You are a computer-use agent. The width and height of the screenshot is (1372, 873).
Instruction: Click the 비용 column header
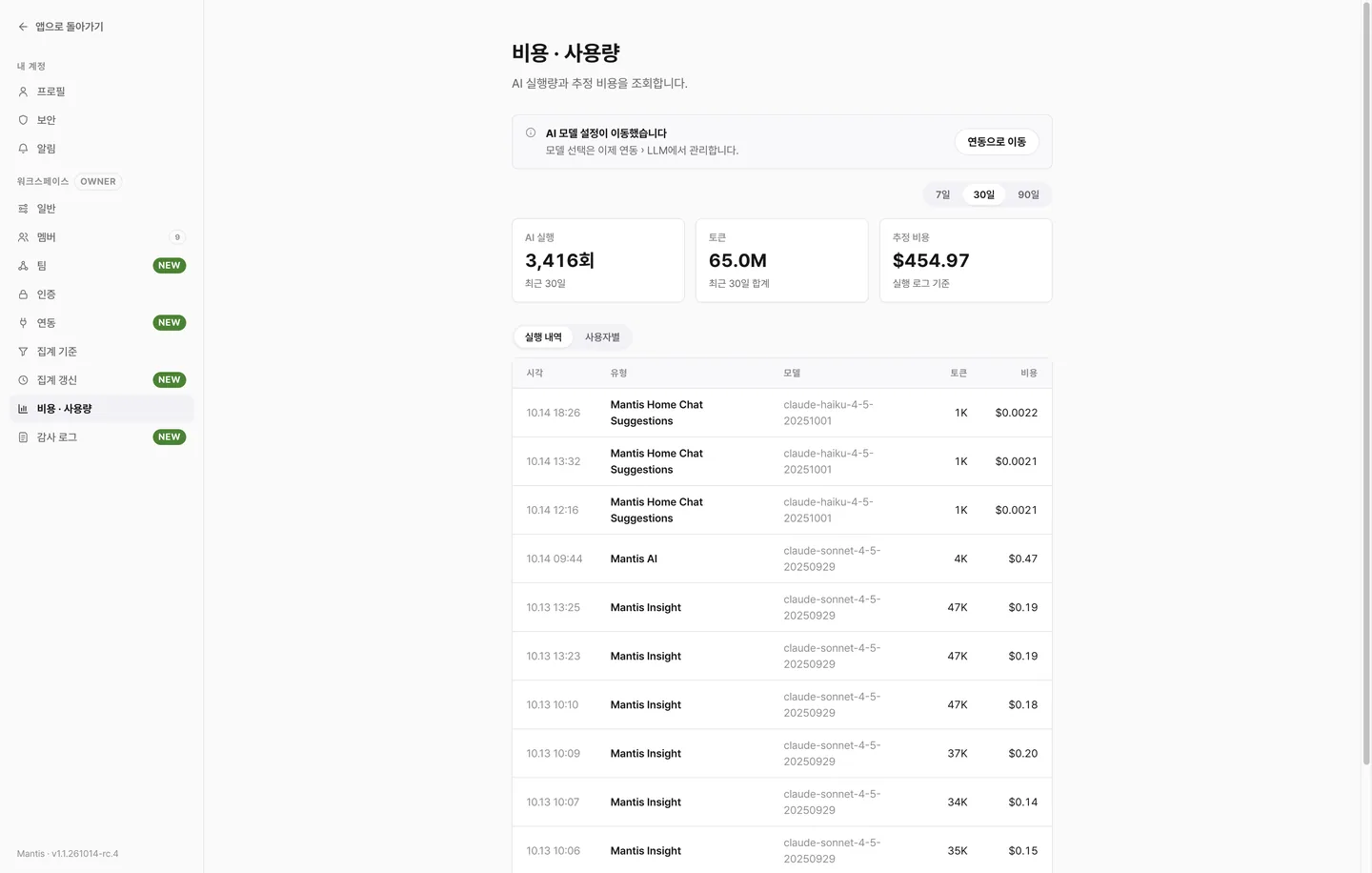(1029, 374)
